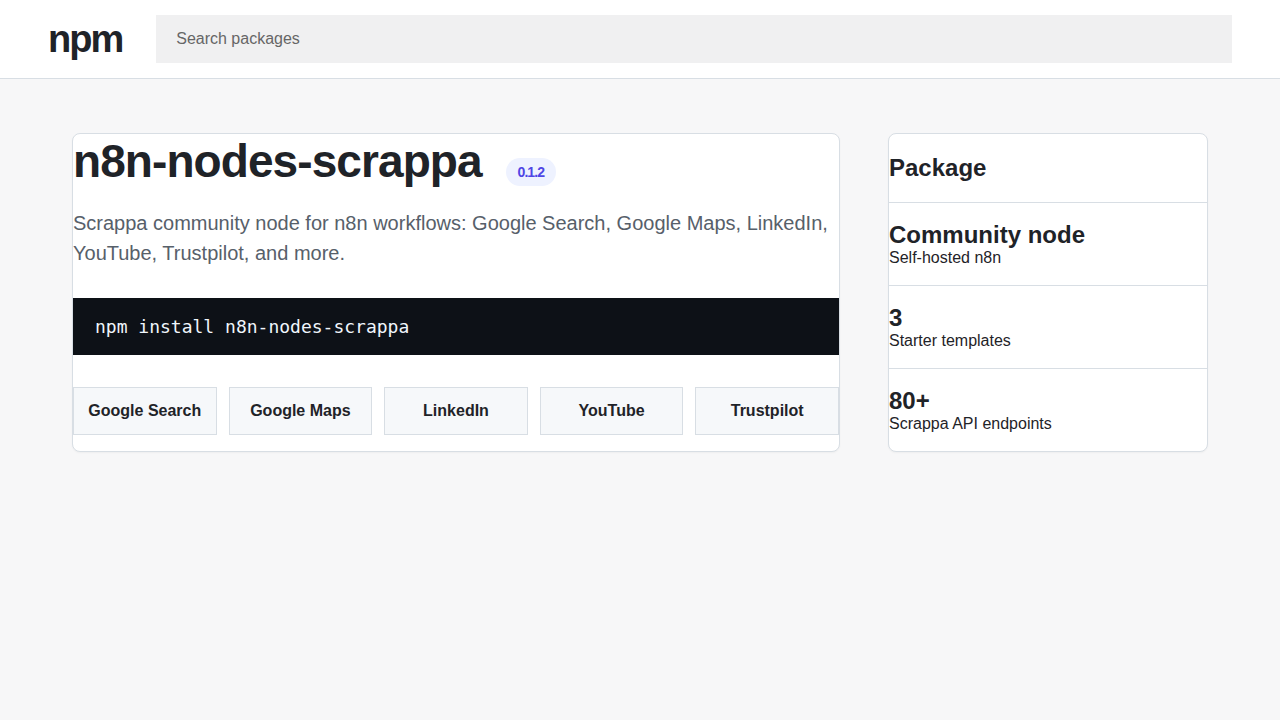Select the Google Maps tag
This screenshot has height=720, width=1280.
tap(300, 410)
